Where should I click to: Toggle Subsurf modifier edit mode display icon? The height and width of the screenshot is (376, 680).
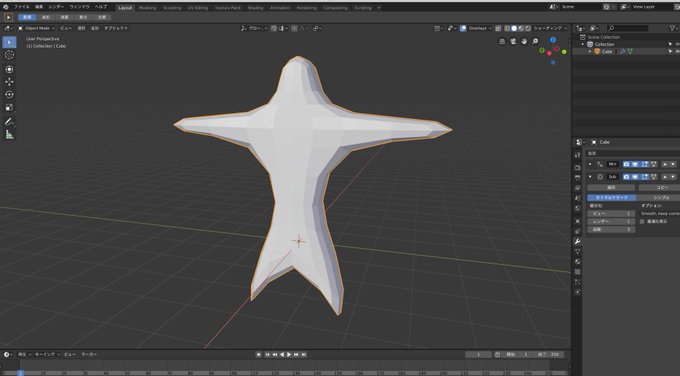645,177
